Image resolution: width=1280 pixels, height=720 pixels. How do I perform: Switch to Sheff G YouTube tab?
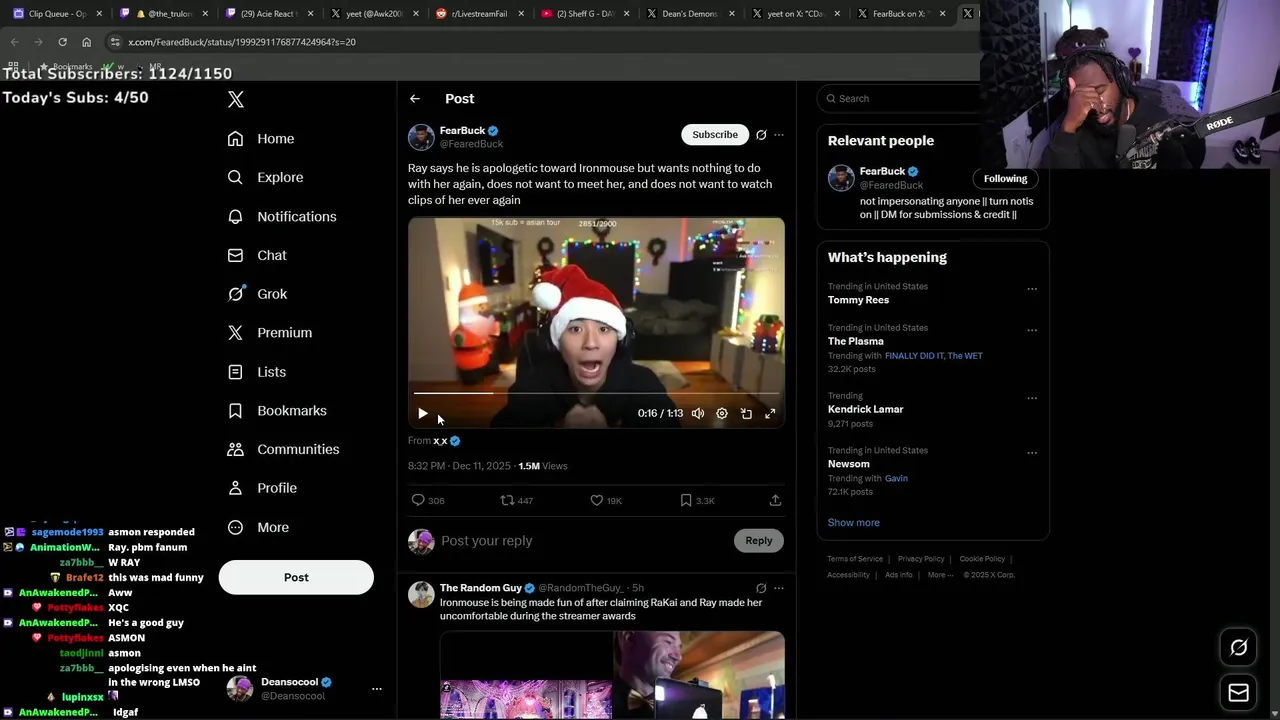click(584, 14)
